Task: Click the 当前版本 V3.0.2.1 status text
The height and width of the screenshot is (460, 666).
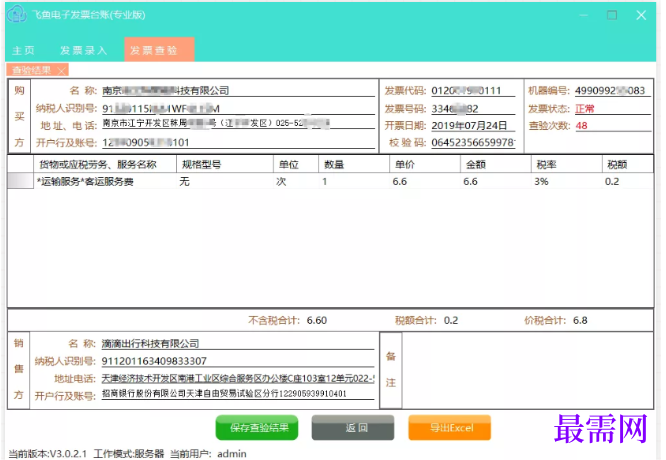Action: click(x=48, y=454)
